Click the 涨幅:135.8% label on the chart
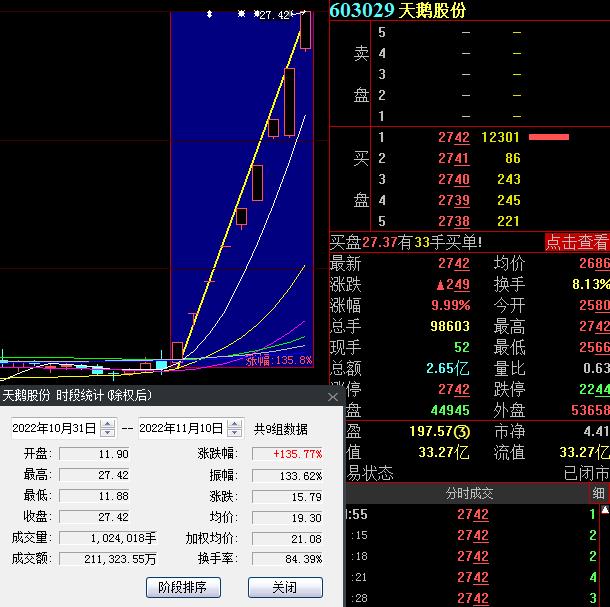The width and height of the screenshot is (610, 607). [x=279, y=360]
